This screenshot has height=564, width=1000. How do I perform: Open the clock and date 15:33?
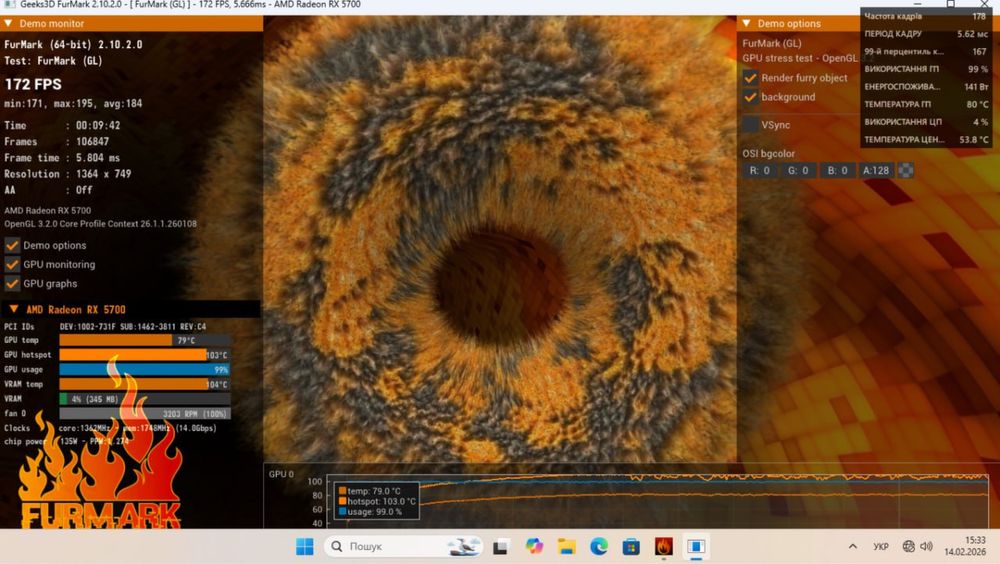(966, 546)
